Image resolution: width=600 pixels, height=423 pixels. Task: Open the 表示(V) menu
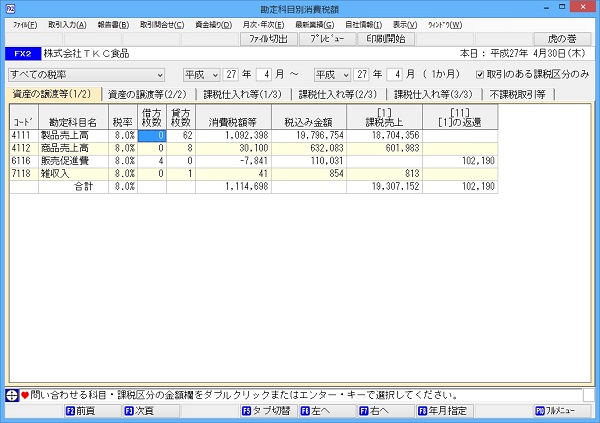point(405,25)
